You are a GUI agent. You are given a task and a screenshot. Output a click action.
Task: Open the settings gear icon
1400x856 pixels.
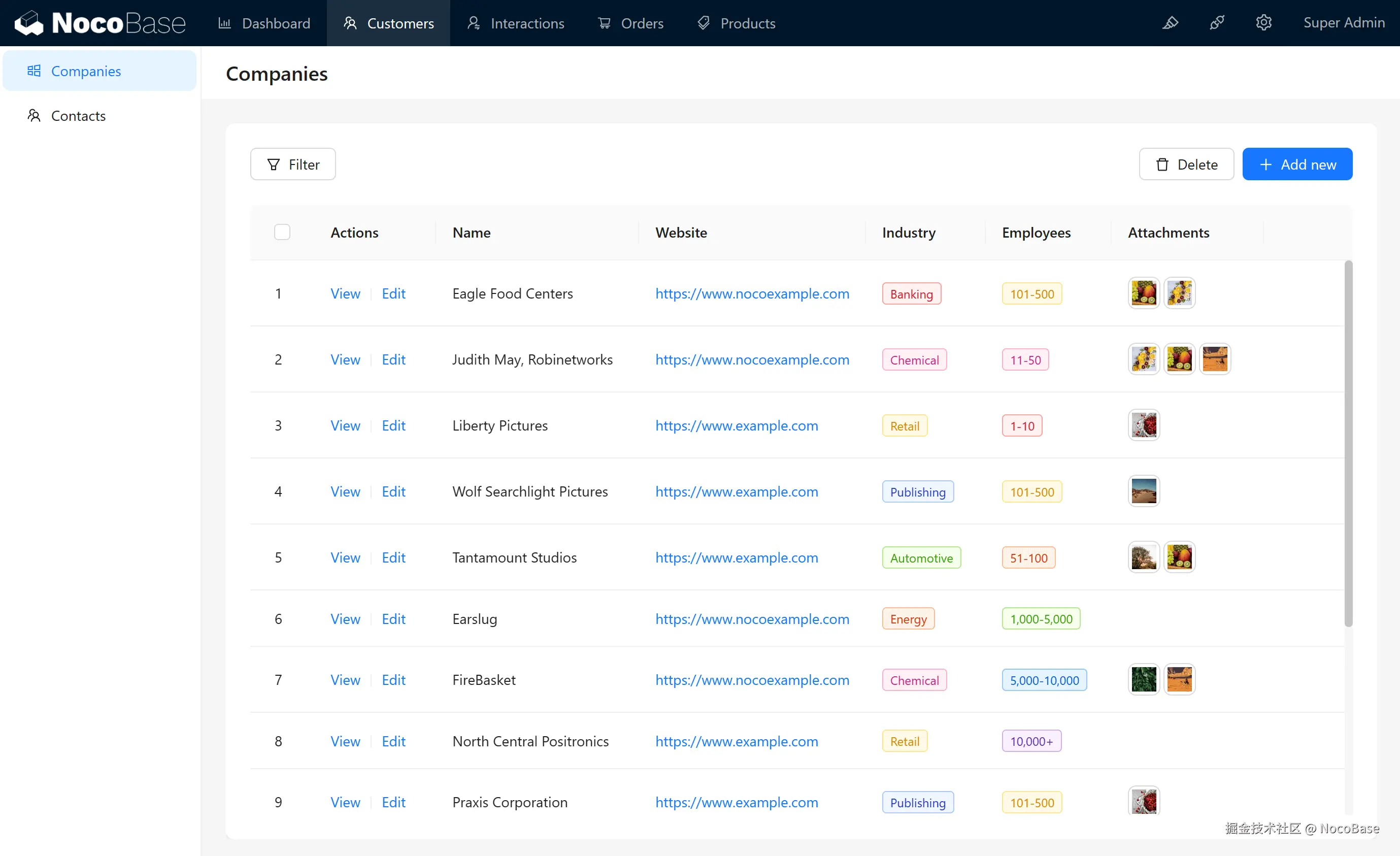[x=1263, y=23]
